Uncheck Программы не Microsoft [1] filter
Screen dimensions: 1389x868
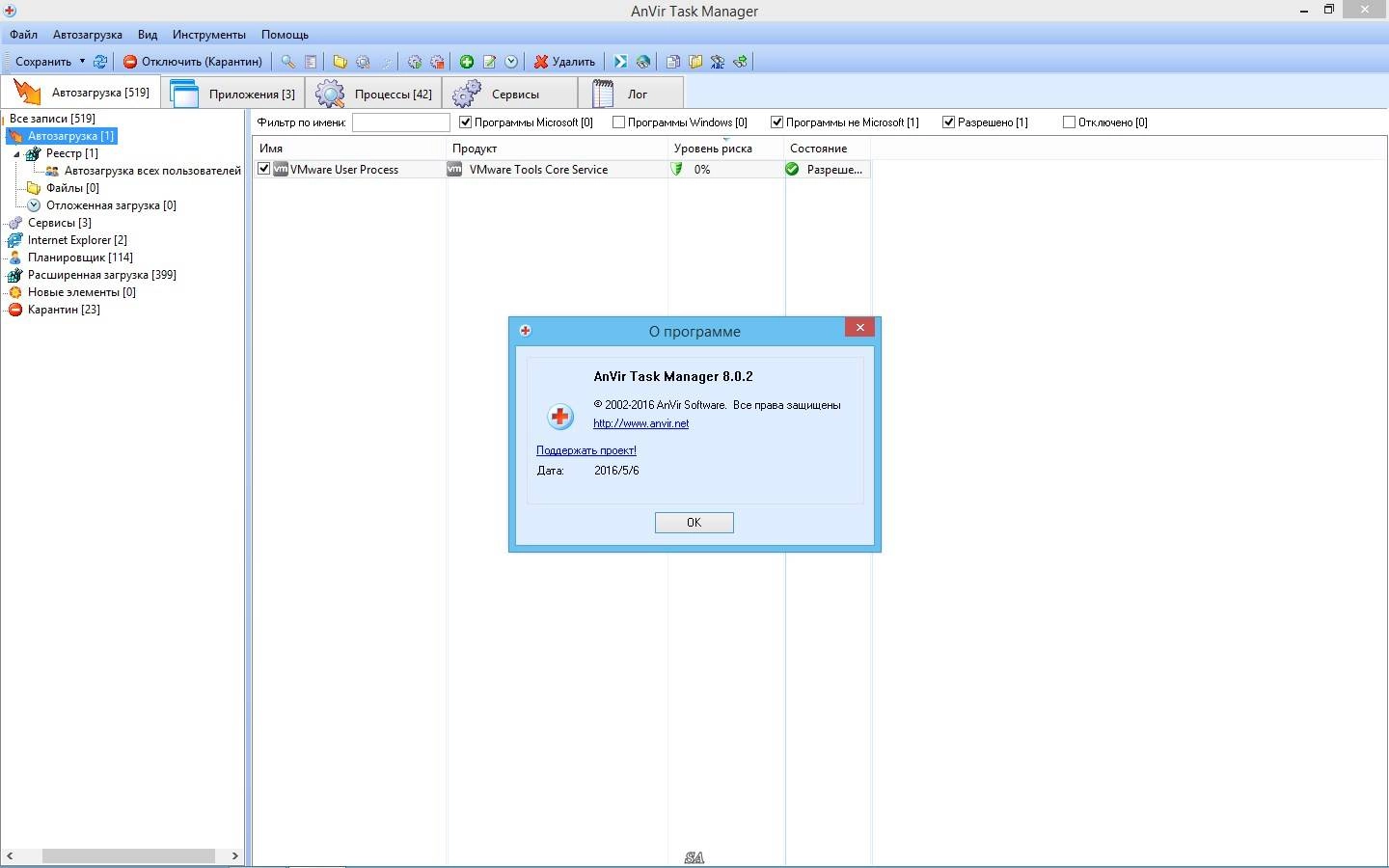(x=777, y=122)
